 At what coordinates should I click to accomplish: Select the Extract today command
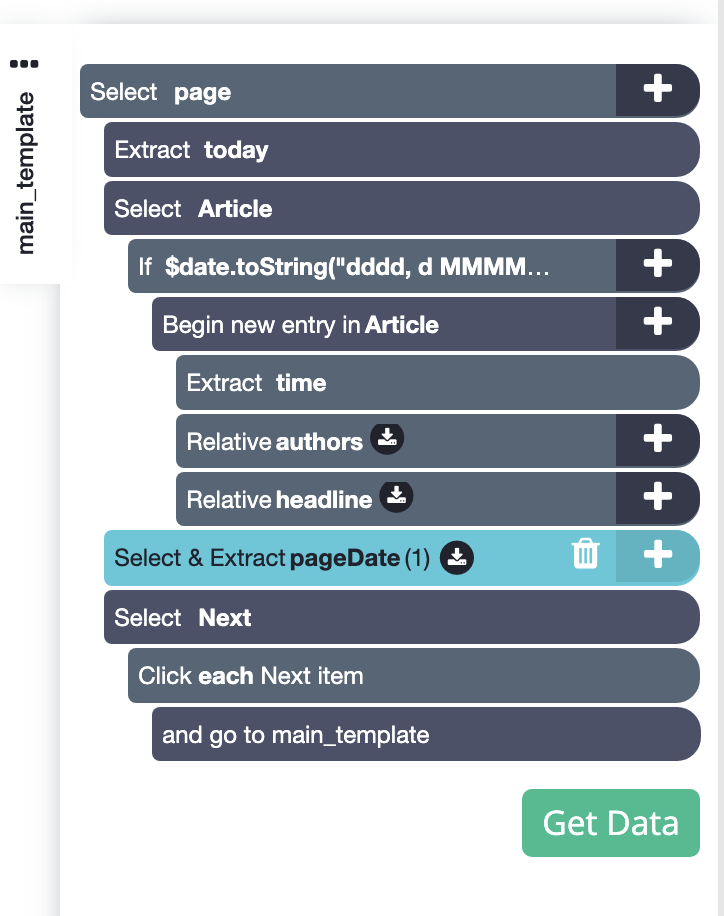coord(400,150)
